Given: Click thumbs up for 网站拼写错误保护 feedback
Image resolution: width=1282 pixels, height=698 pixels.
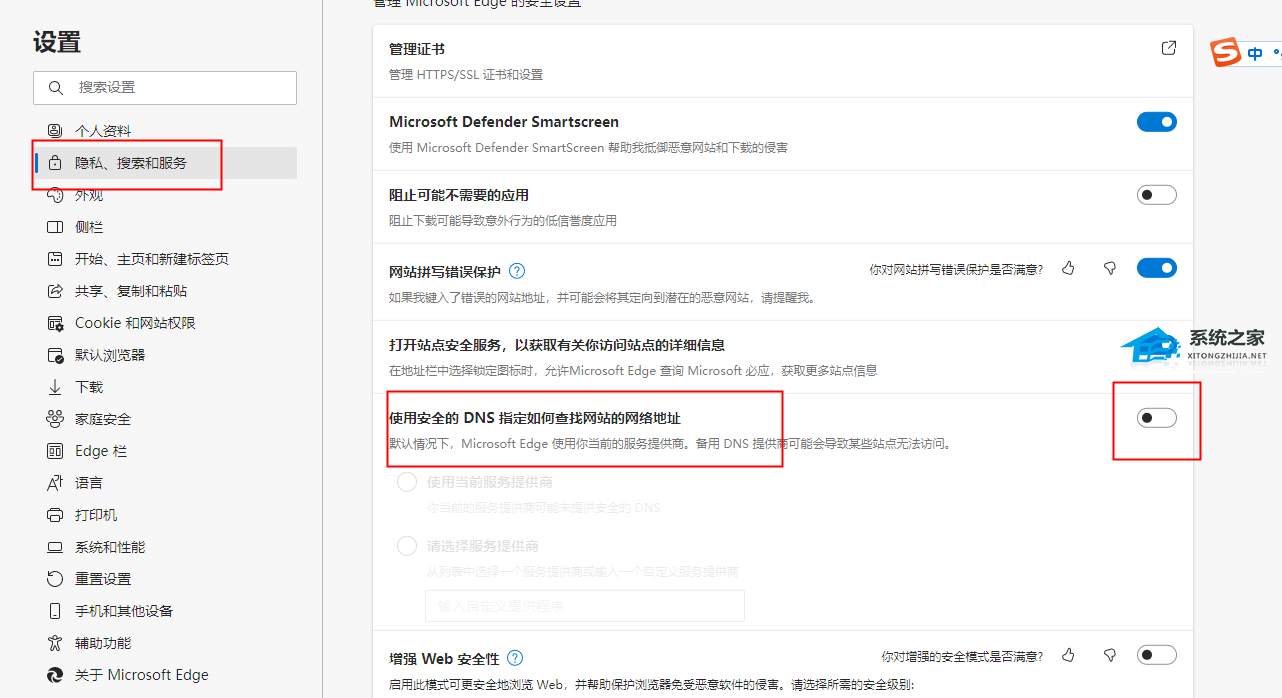Looking at the screenshot, I should (1068, 268).
